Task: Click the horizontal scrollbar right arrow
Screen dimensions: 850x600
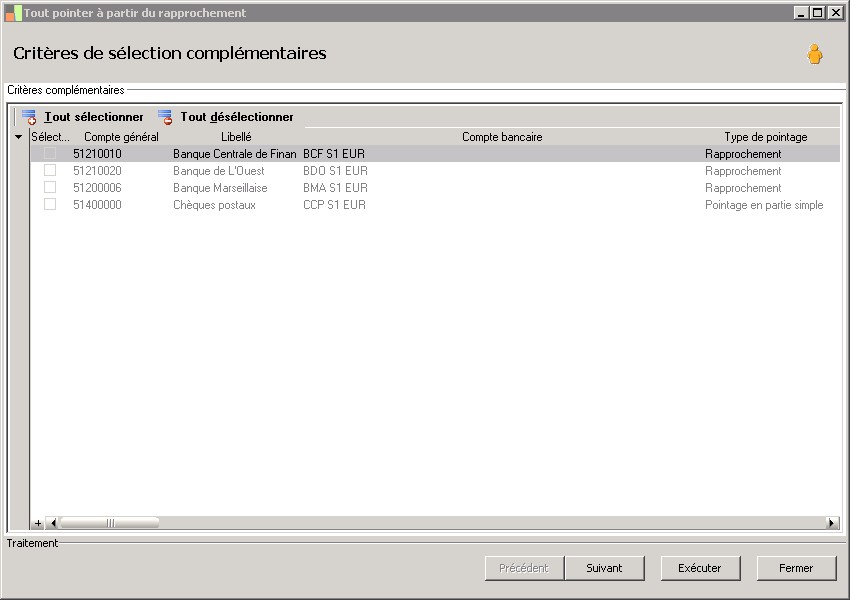Action: click(x=831, y=523)
